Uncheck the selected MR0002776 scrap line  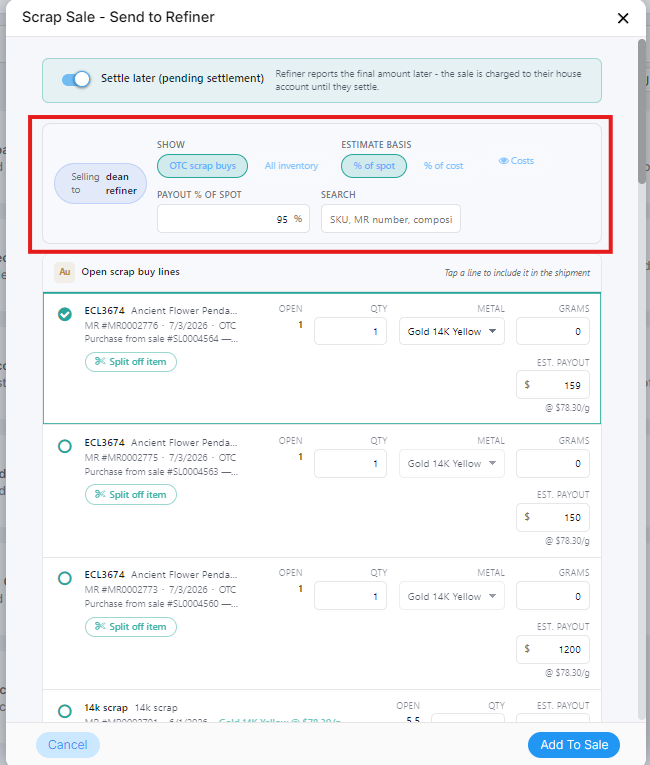pyautogui.click(x=64, y=314)
